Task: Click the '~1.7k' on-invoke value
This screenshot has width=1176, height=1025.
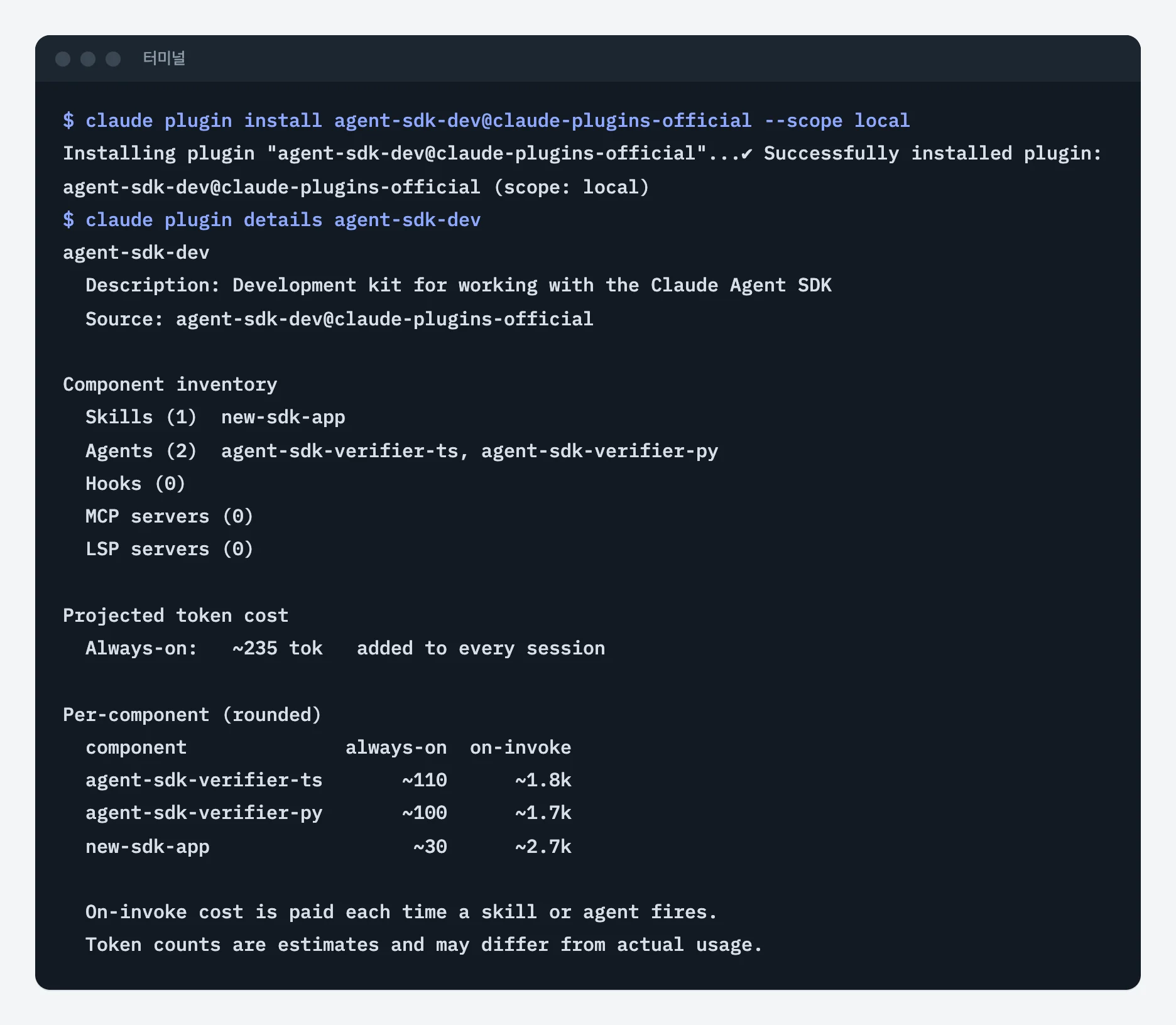Action: click(543, 813)
